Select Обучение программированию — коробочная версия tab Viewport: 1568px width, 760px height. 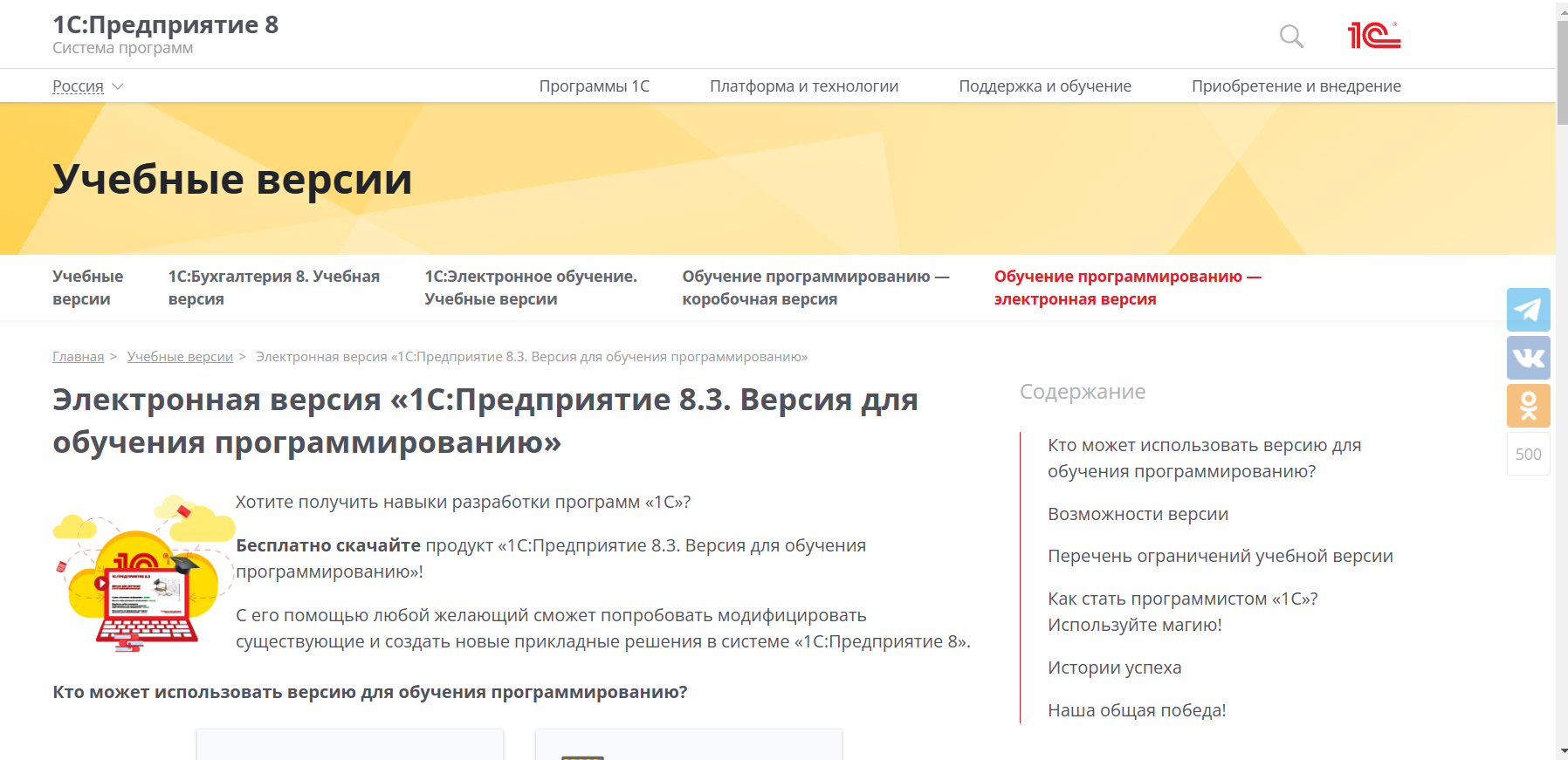tap(815, 287)
